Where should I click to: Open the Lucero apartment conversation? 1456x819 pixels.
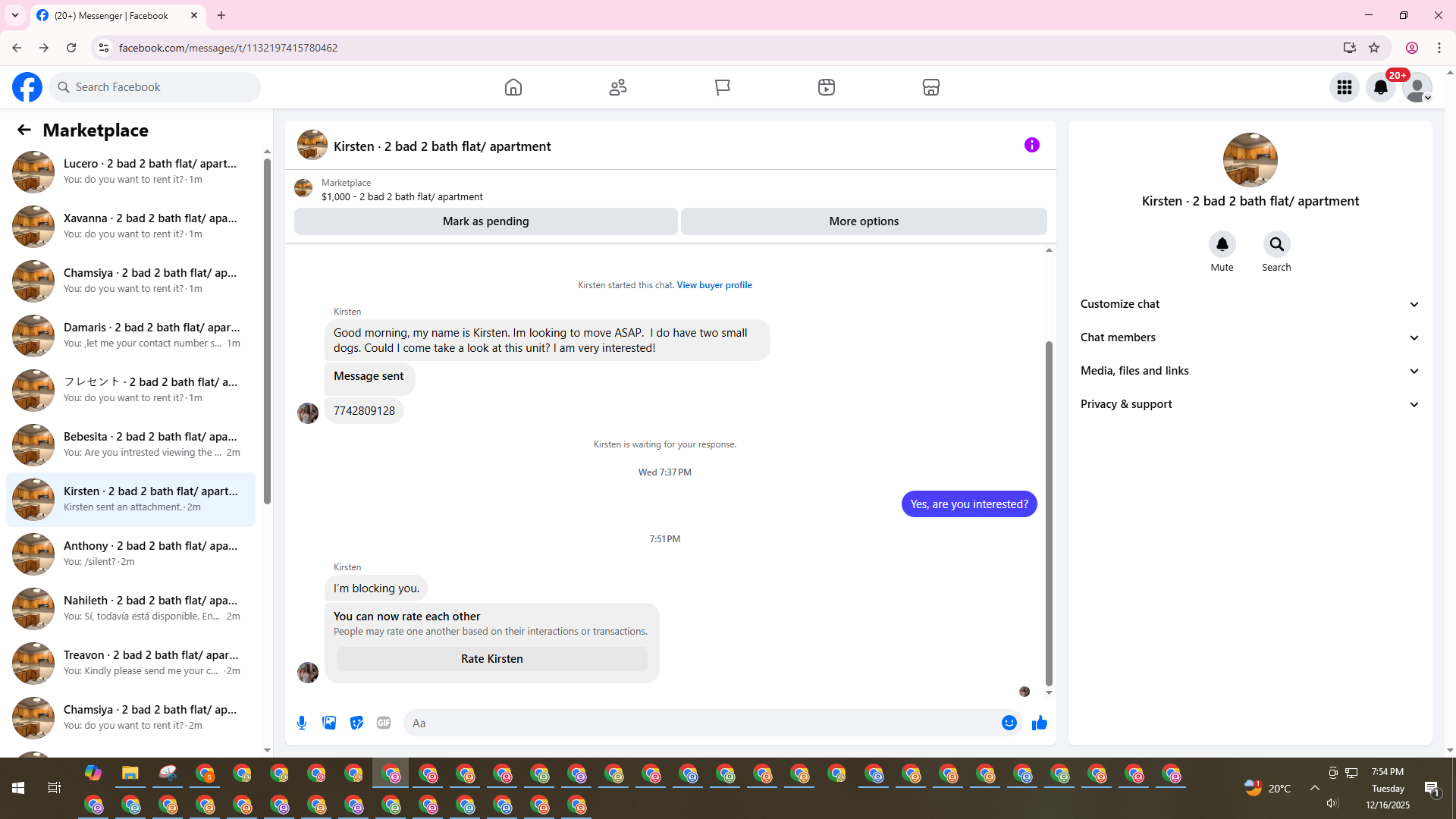click(x=131, y=171)
